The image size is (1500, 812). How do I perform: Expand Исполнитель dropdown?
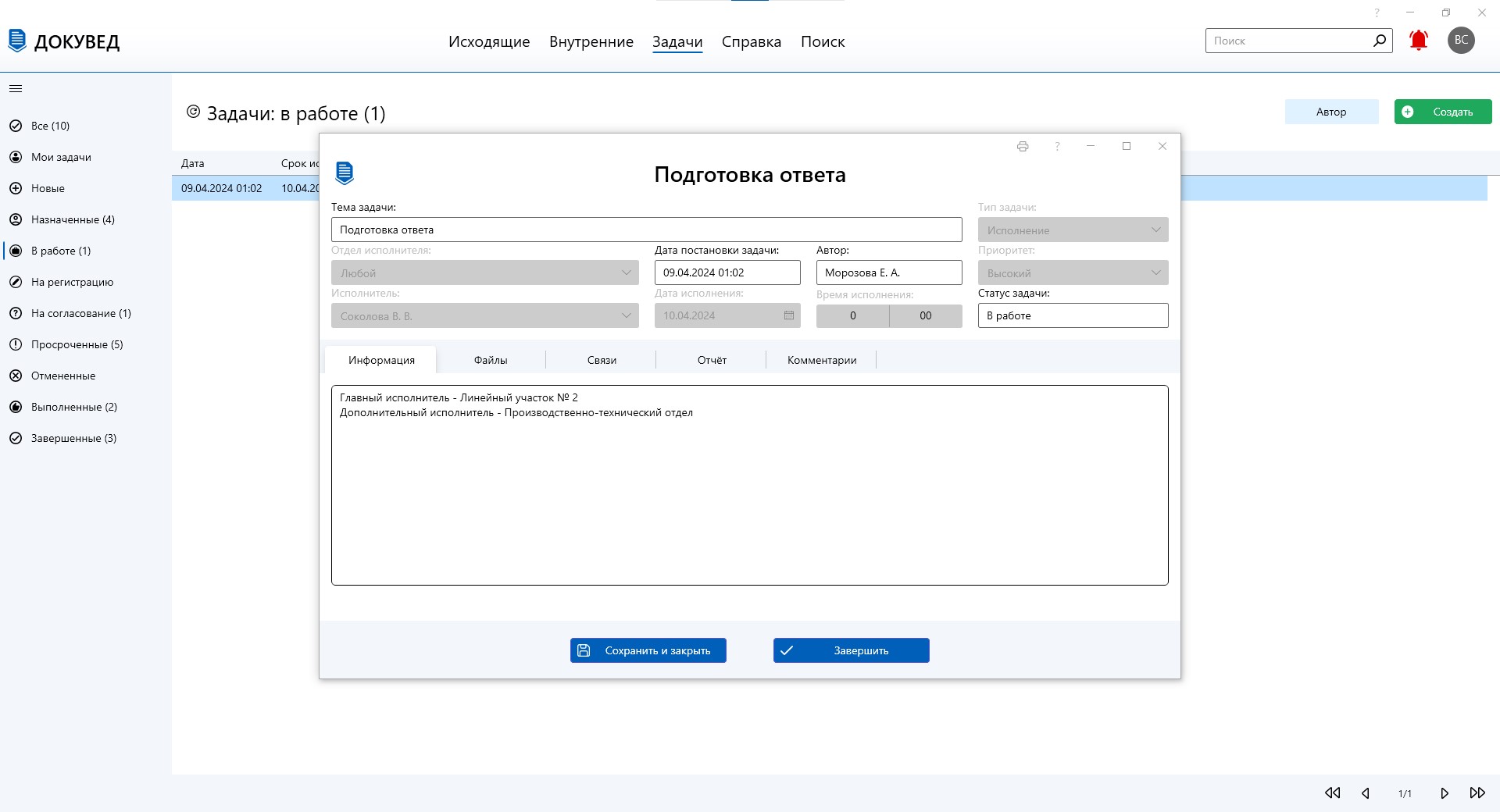pos(485,315)
